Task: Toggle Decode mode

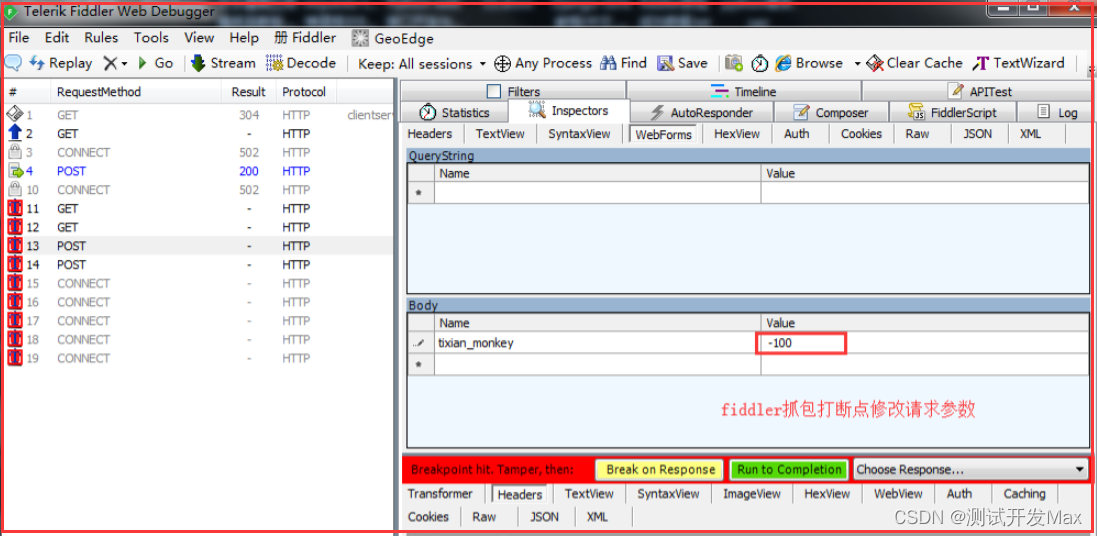Action: pos(302,63)
